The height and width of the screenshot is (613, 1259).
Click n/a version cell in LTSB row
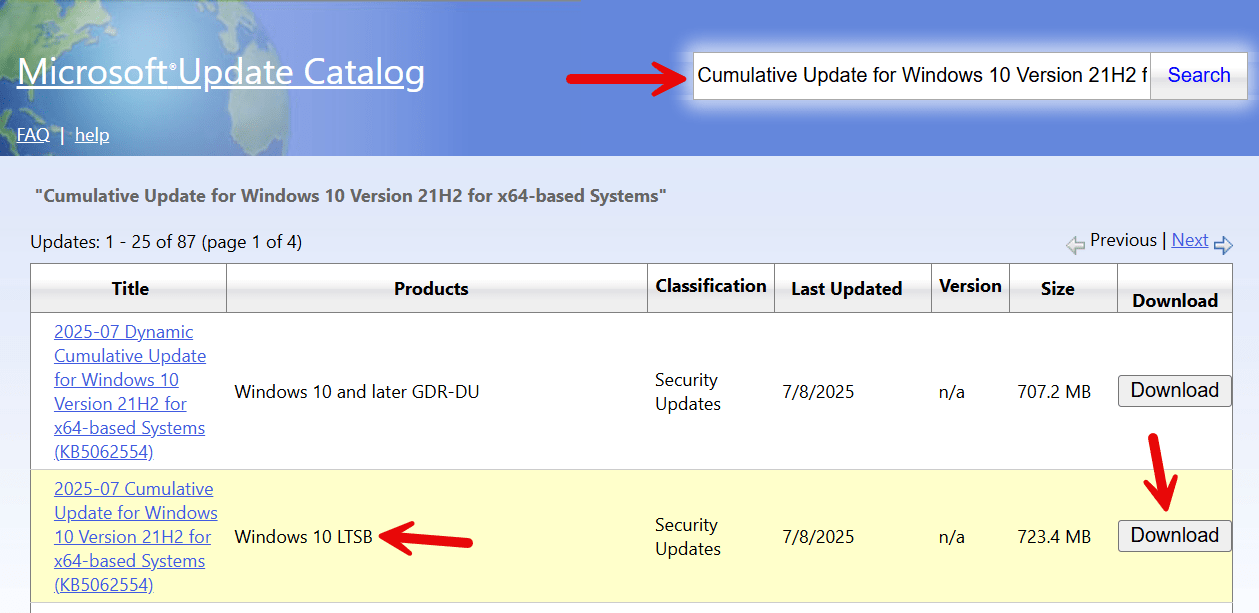point(952,537)
